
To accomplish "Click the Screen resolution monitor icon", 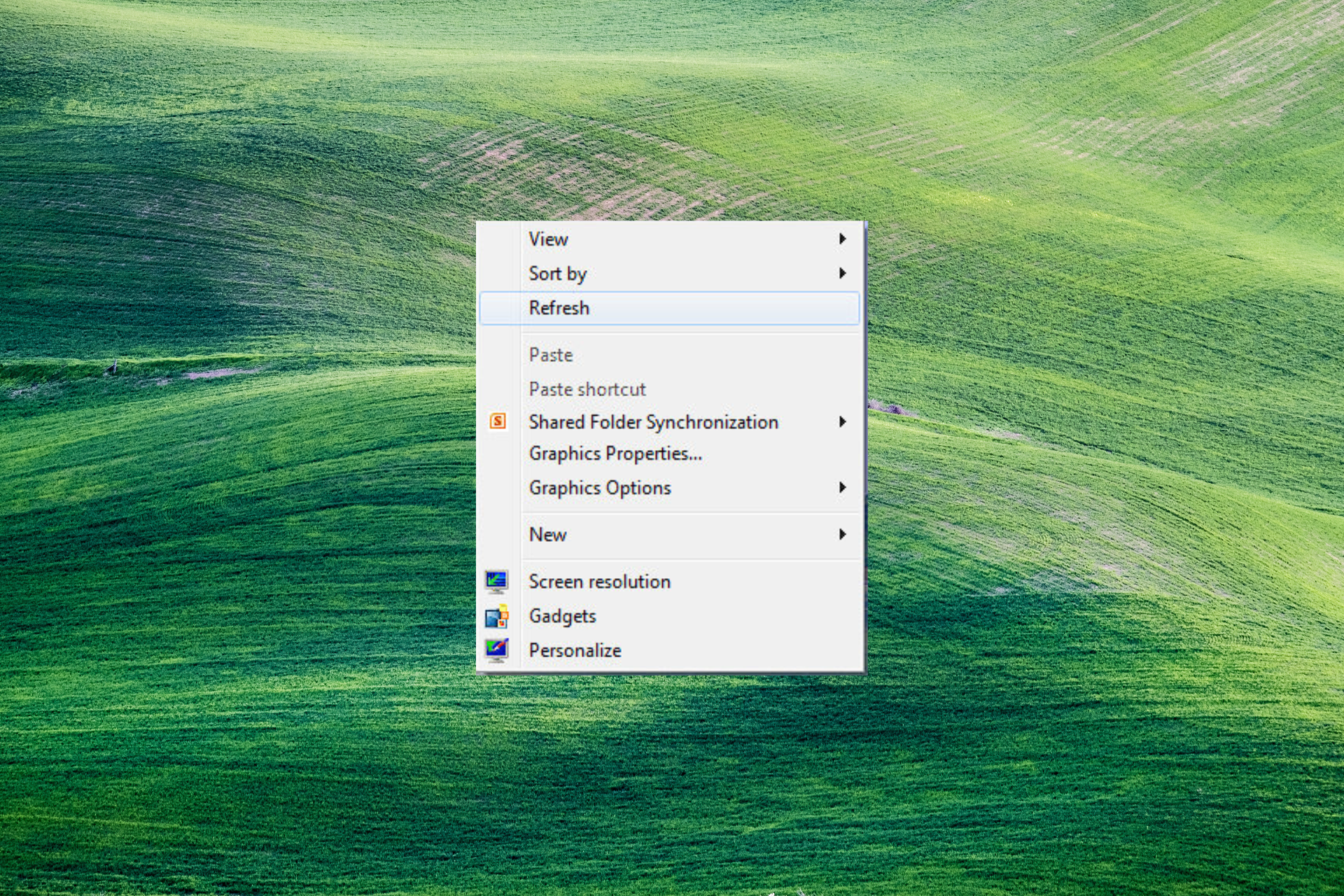I will (x=496, y=582).
